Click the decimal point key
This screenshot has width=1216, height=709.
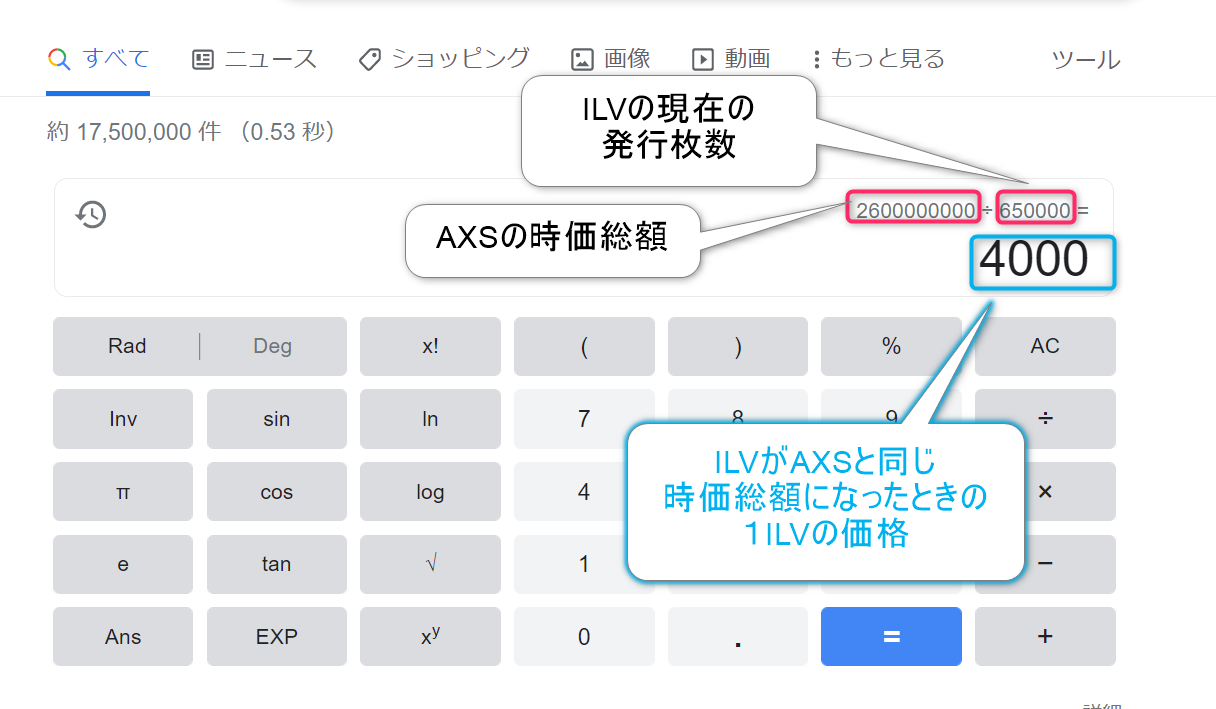pos(738,637)
